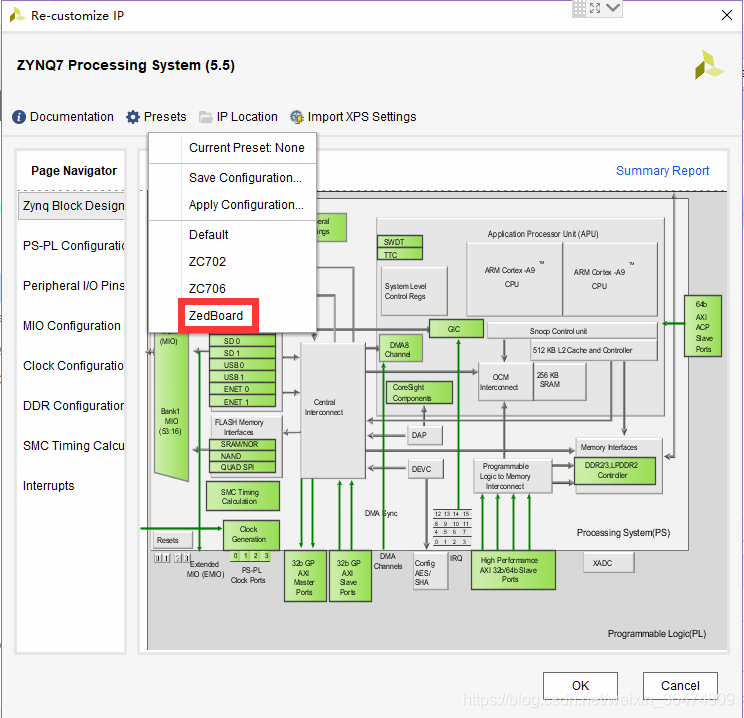Click the XADC block
The width and height of the screenshot is (744, 718).
[608, 563]
